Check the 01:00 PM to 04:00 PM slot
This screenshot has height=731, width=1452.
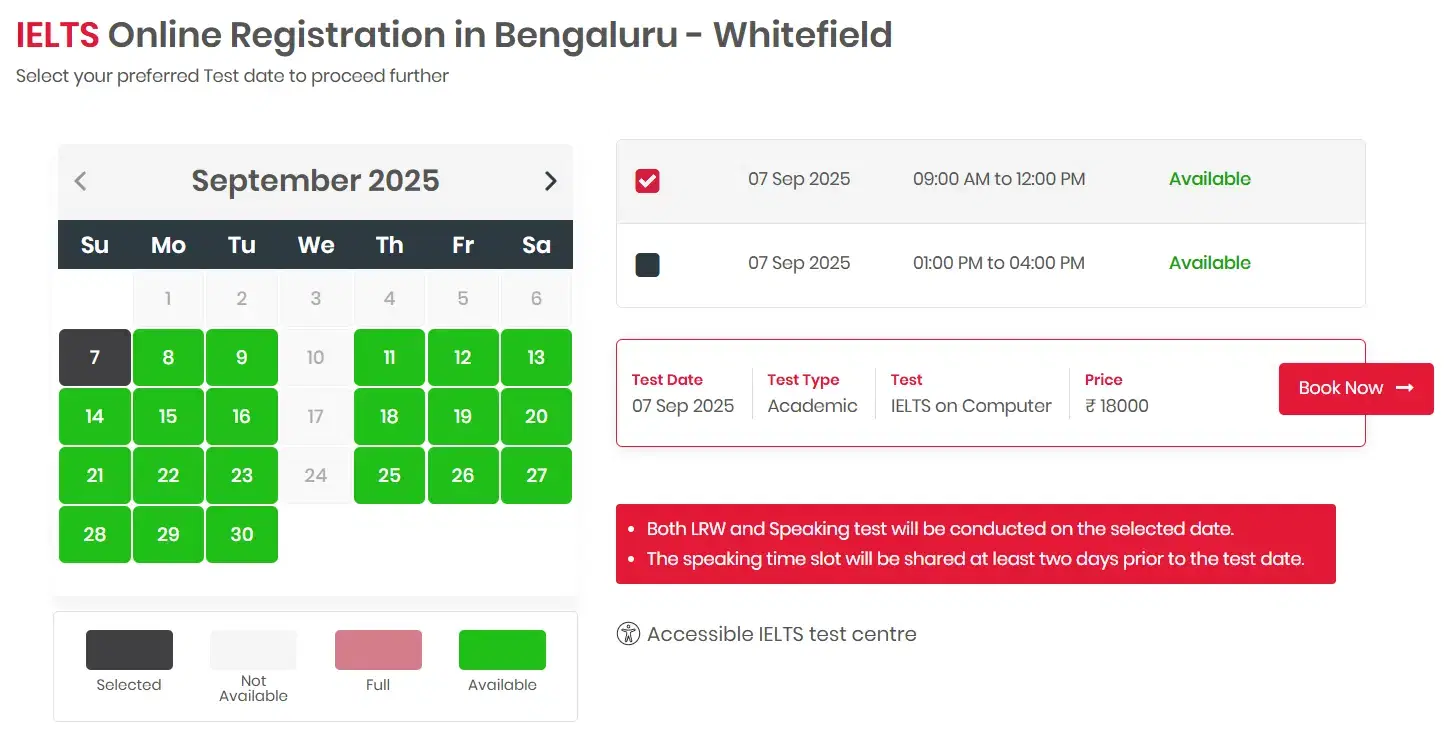pos(647,263)
